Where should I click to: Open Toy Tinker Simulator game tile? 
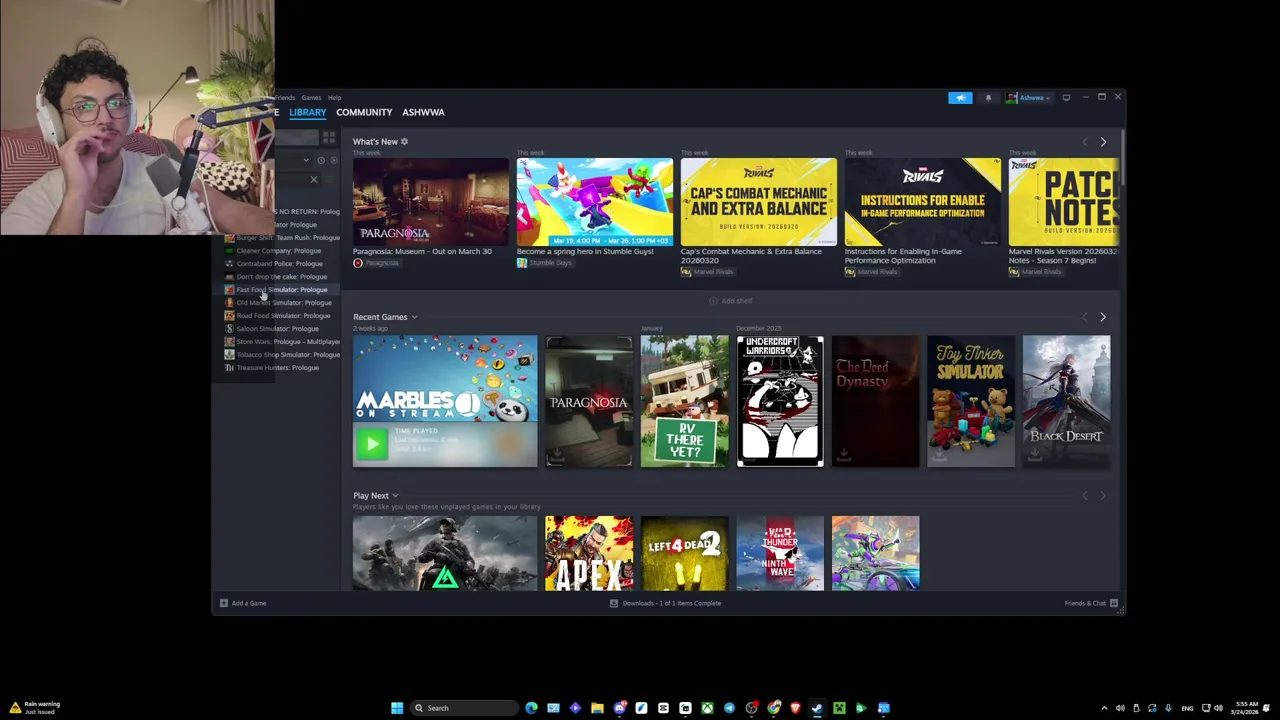971,402
